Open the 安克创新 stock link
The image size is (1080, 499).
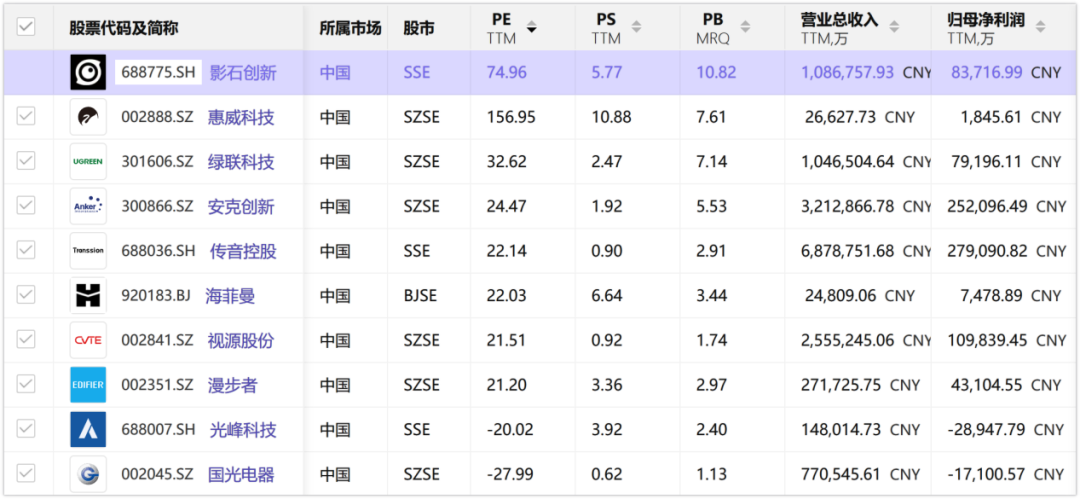pos(241,207)
